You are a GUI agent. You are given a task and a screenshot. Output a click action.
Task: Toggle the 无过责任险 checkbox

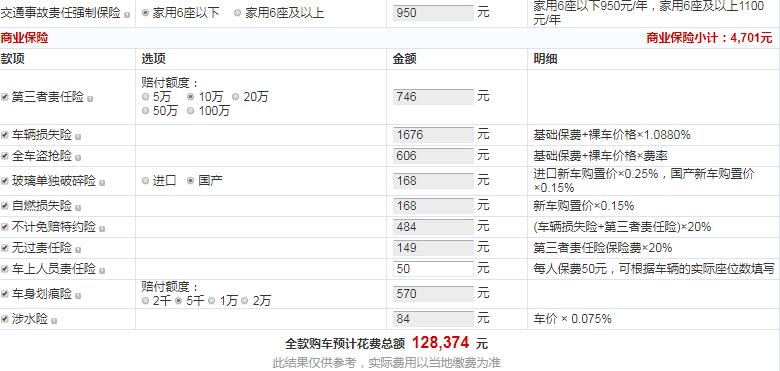[4, 248]
